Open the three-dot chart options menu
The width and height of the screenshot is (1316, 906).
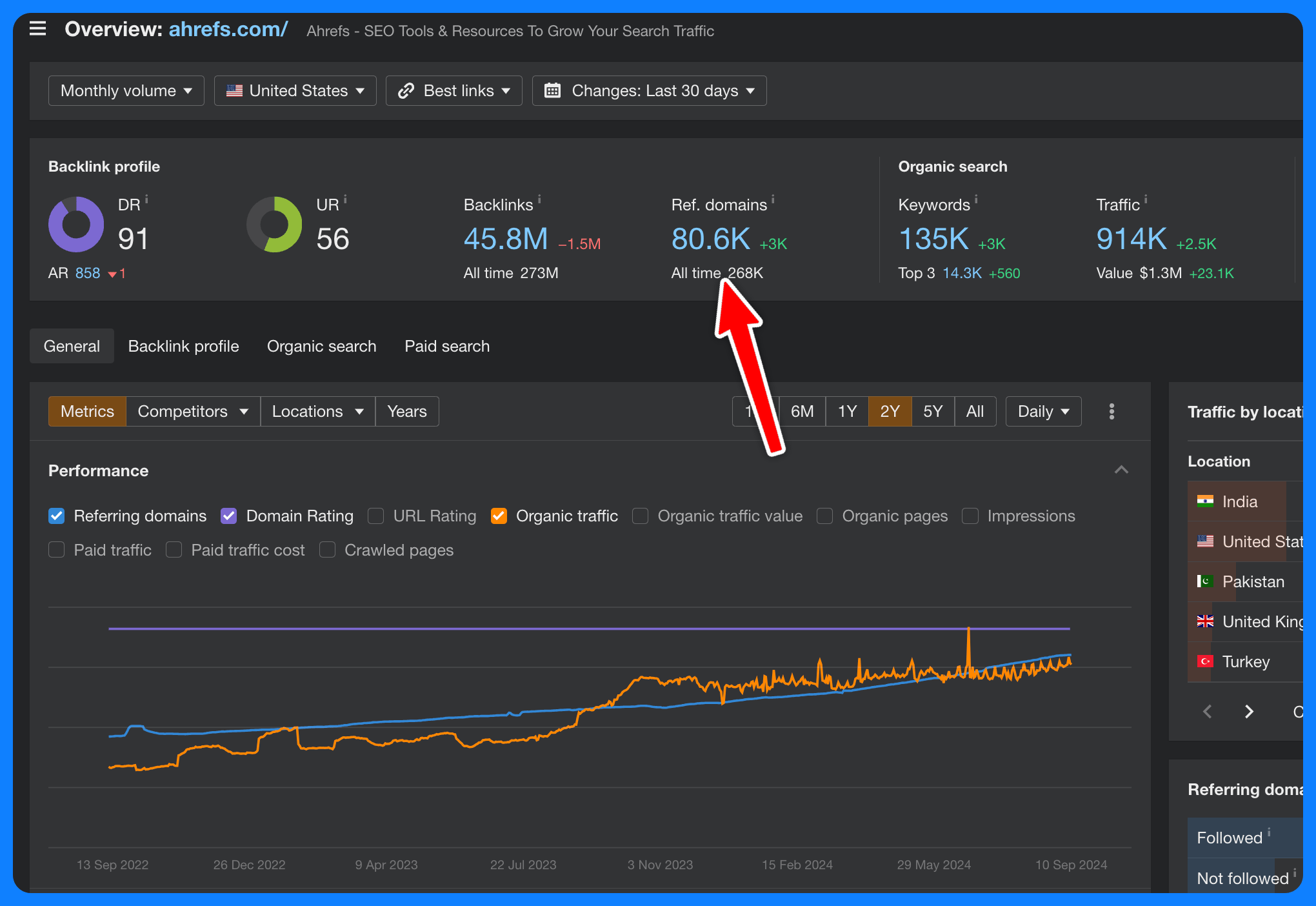point(1112,412)
